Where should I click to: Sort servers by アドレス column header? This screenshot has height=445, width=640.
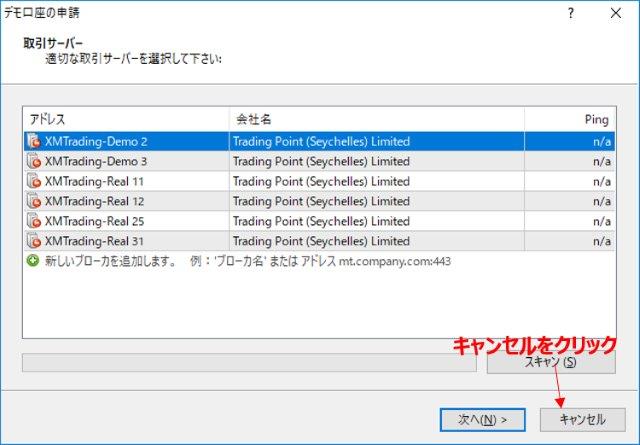tap(127, 119)
